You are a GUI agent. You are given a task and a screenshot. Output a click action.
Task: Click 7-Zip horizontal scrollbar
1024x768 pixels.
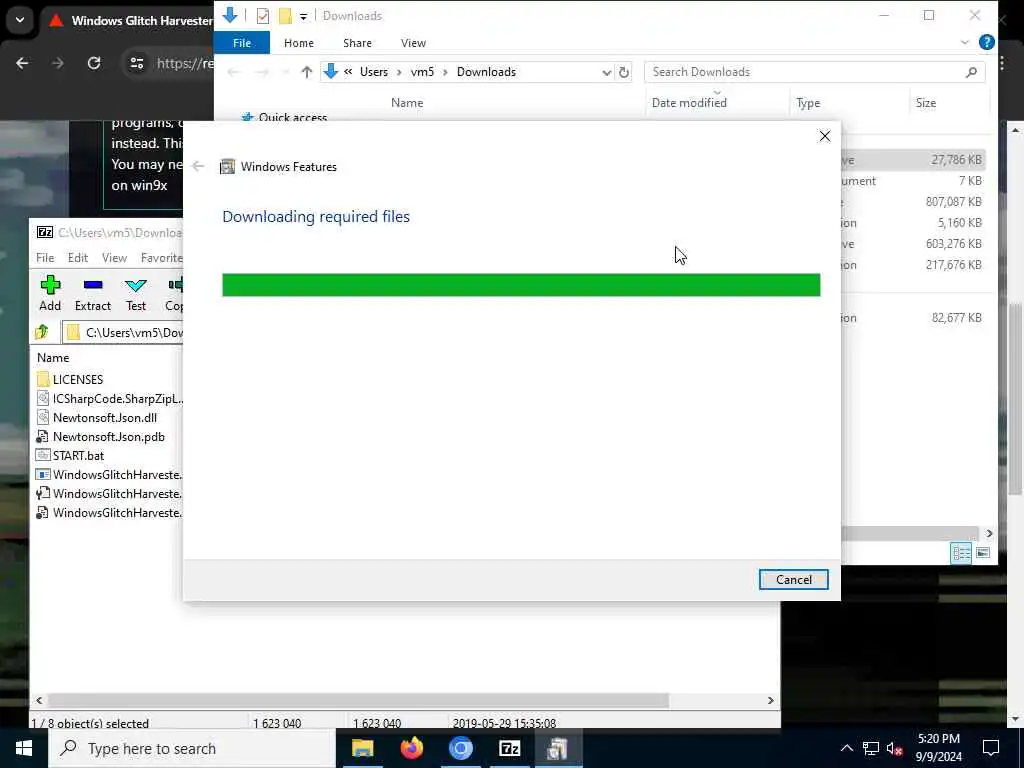358,700
